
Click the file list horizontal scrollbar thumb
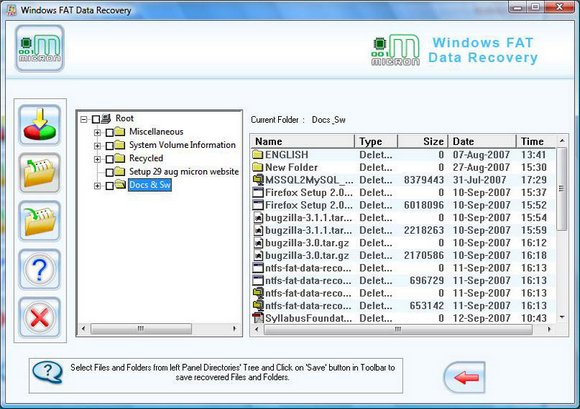coord(398,329)
